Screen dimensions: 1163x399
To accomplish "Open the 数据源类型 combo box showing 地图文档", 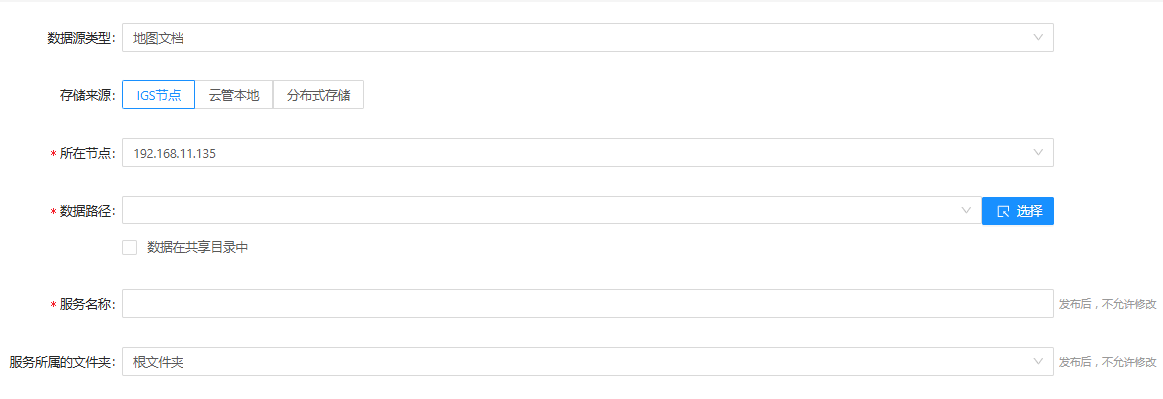I will point(587,38).
